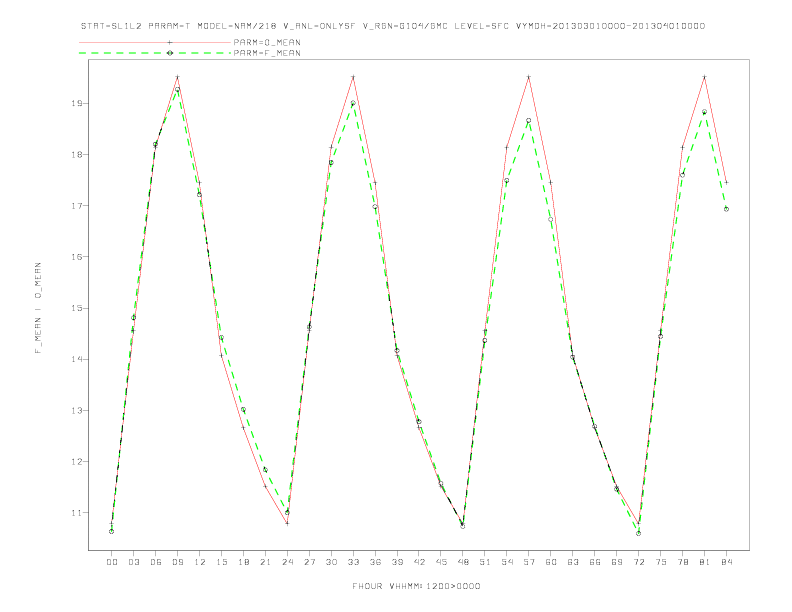The height and width of the screenshot is (612, 792).
Task: Select the red O_MEAN legend line sample
Action: (155, 42)
